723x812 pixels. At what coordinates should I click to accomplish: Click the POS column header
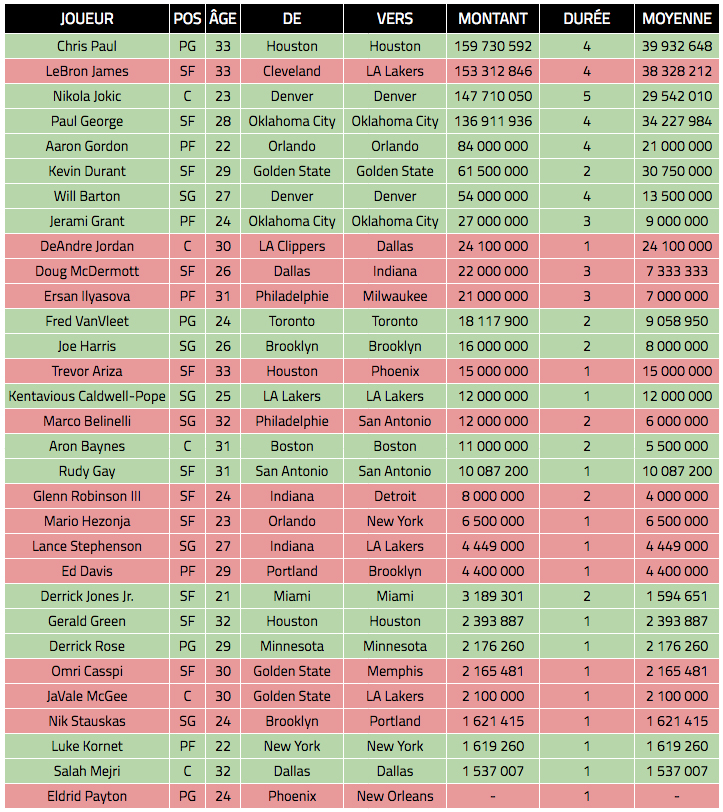pyautogui.click(x=187, y=19)
